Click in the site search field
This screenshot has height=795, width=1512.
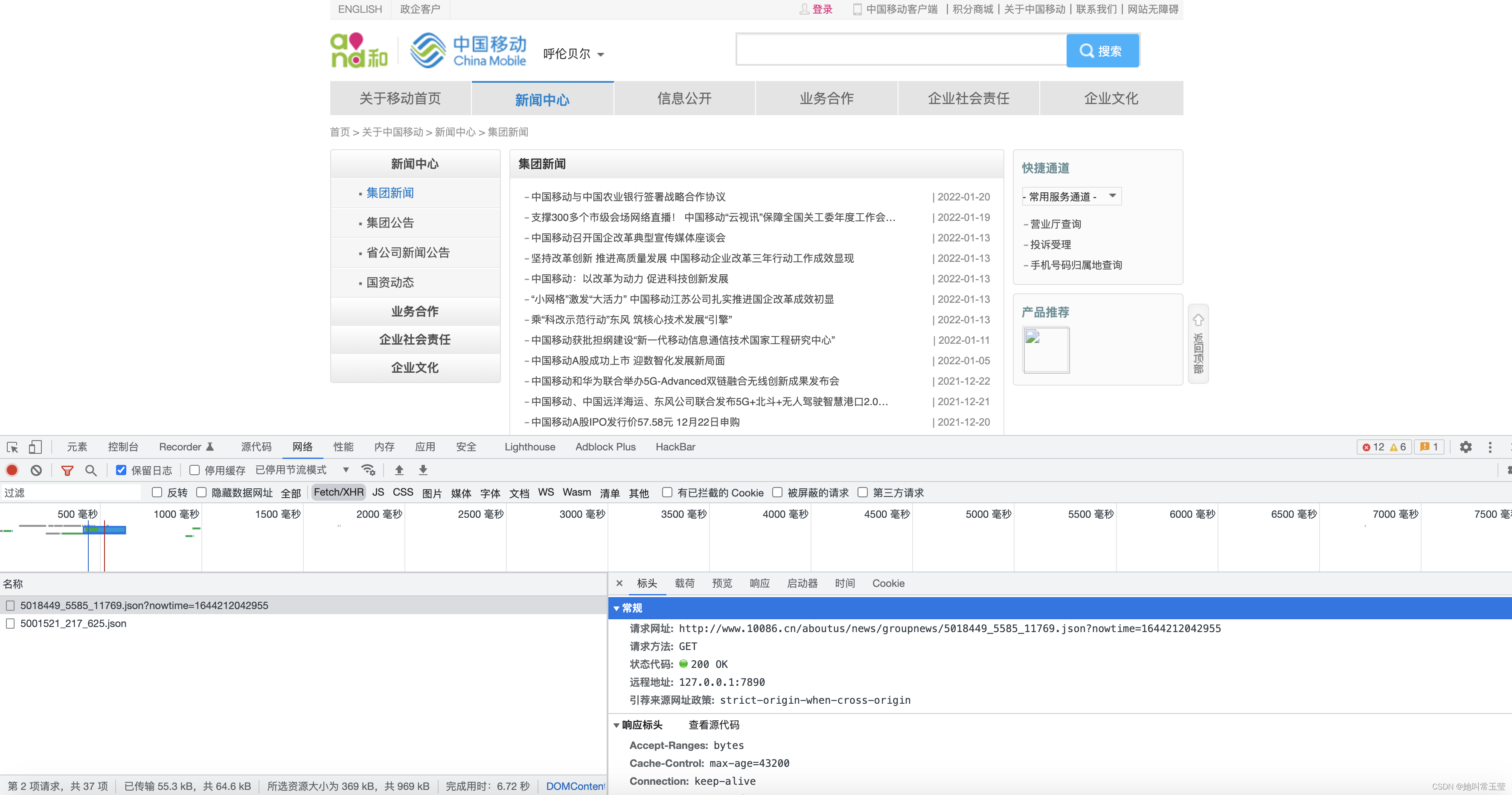coord(901,50)
